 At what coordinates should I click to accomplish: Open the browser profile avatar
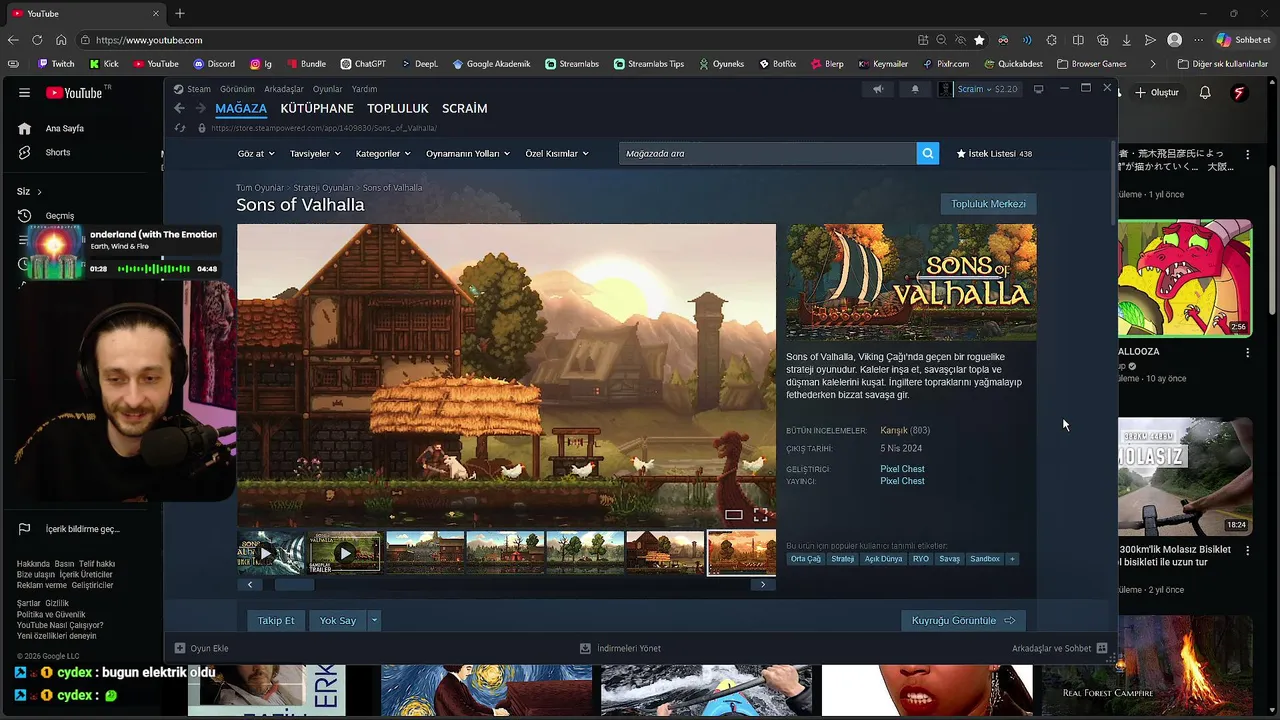pos(1175,40)
